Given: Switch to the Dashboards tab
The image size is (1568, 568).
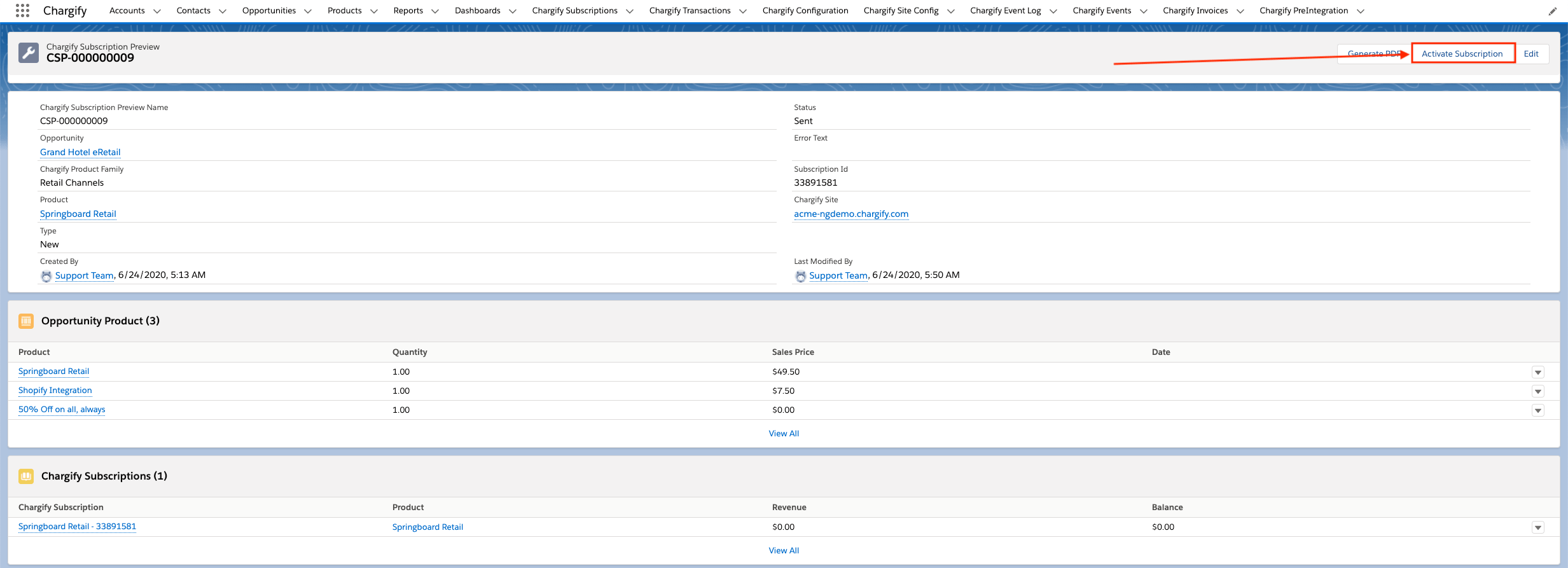Looking at the screenshot, I should coord(477,11).
